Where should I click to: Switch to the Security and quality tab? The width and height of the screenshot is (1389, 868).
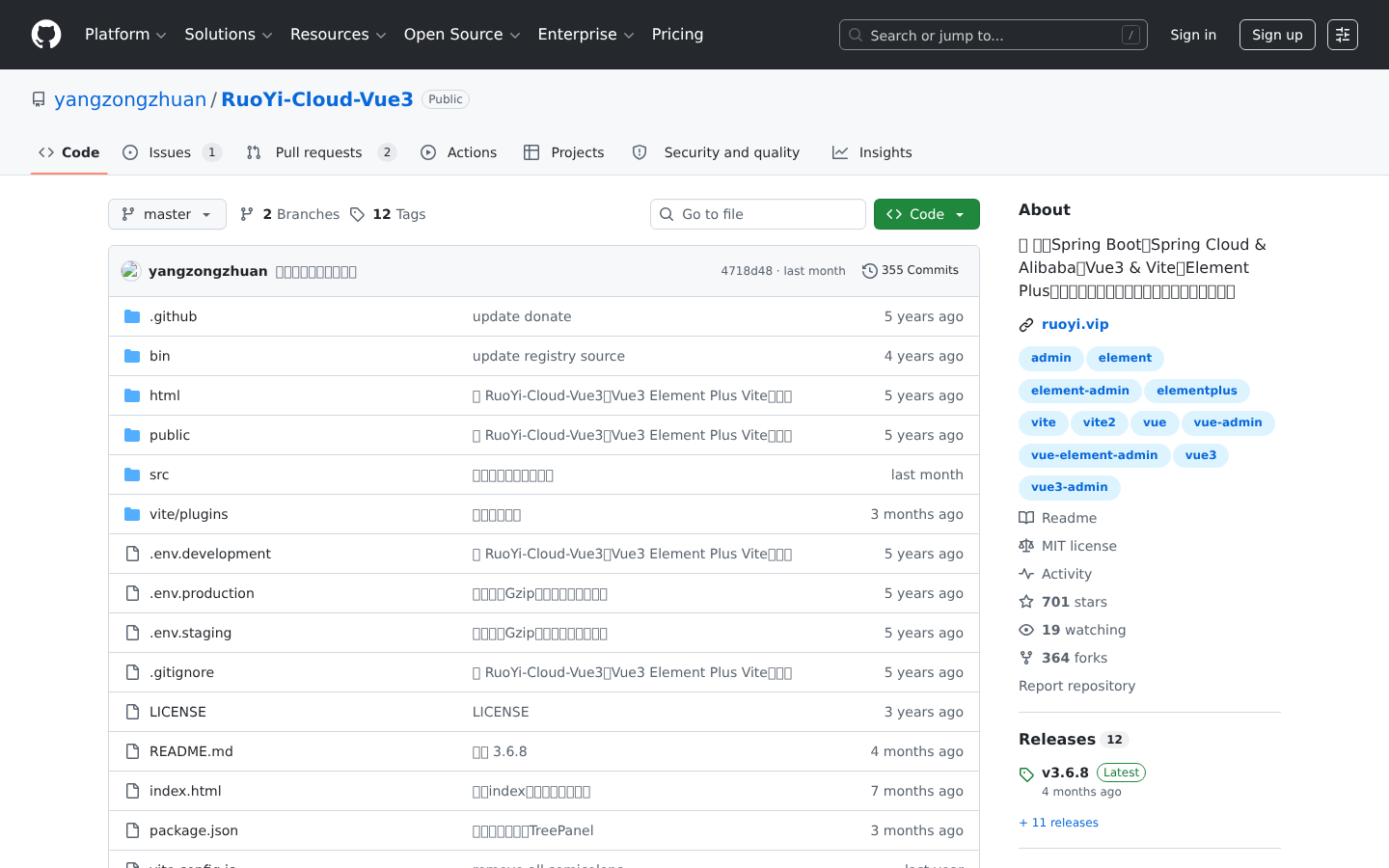click(716, 152)
